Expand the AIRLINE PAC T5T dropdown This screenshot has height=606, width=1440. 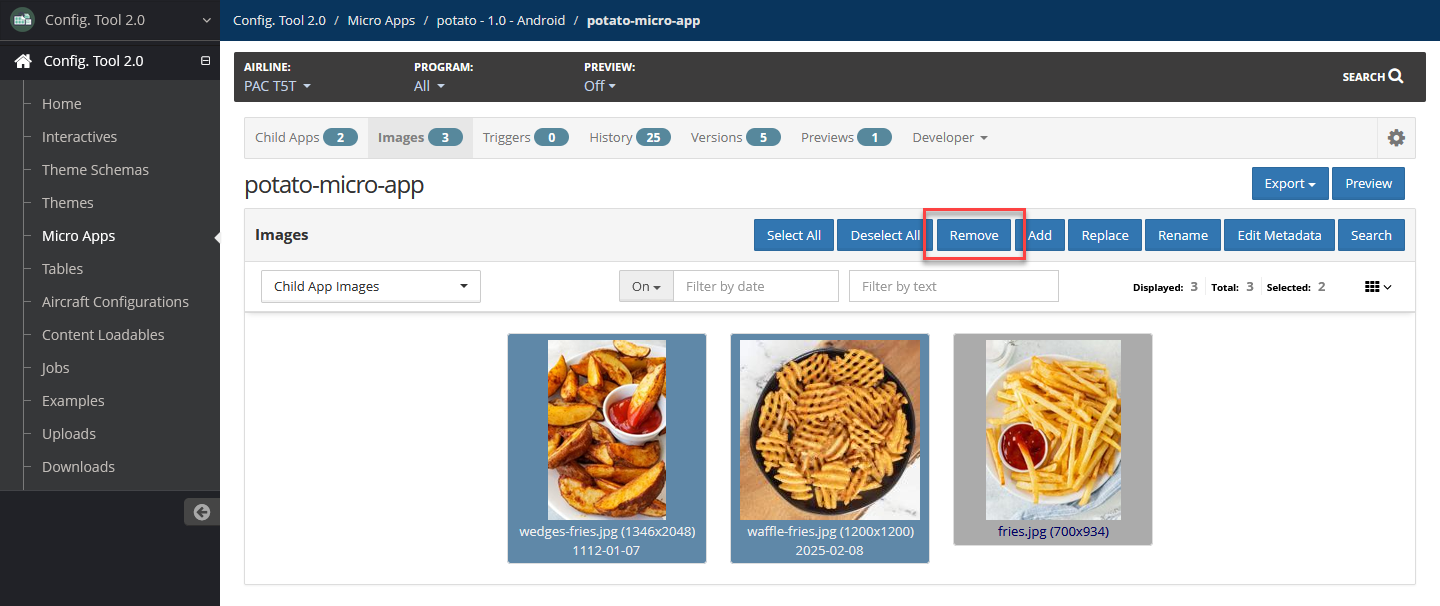(x=277, y=86)
